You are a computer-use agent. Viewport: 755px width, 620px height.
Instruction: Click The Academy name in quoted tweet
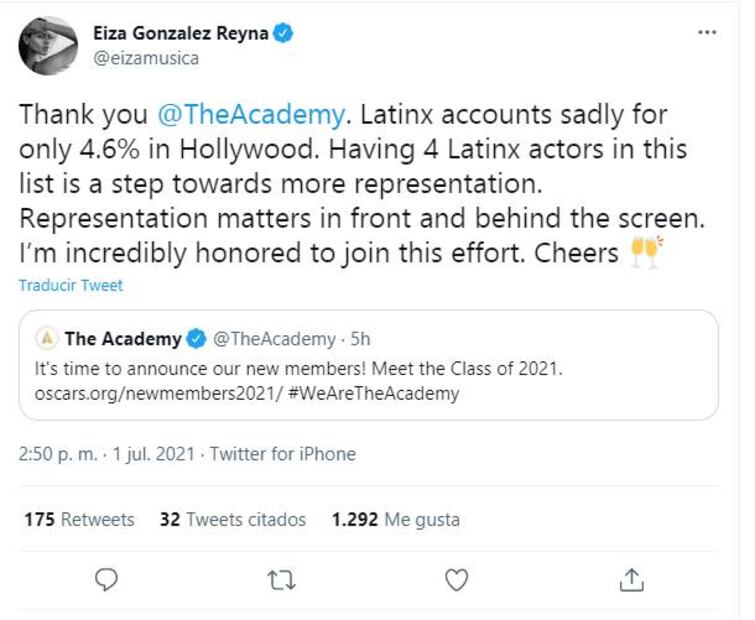coord(124,339)
